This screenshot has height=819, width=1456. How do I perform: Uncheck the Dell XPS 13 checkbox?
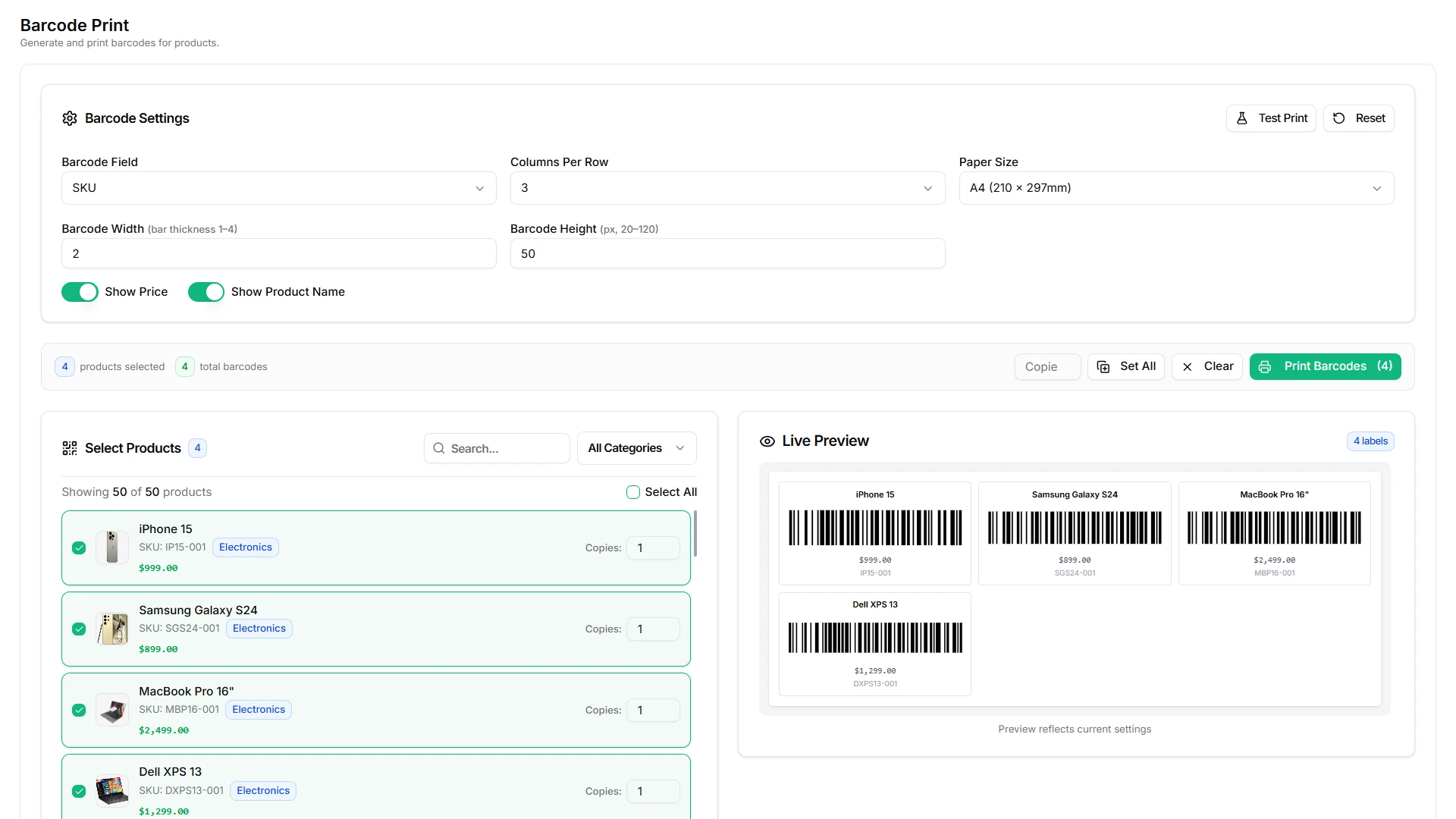tap(79, 791)
